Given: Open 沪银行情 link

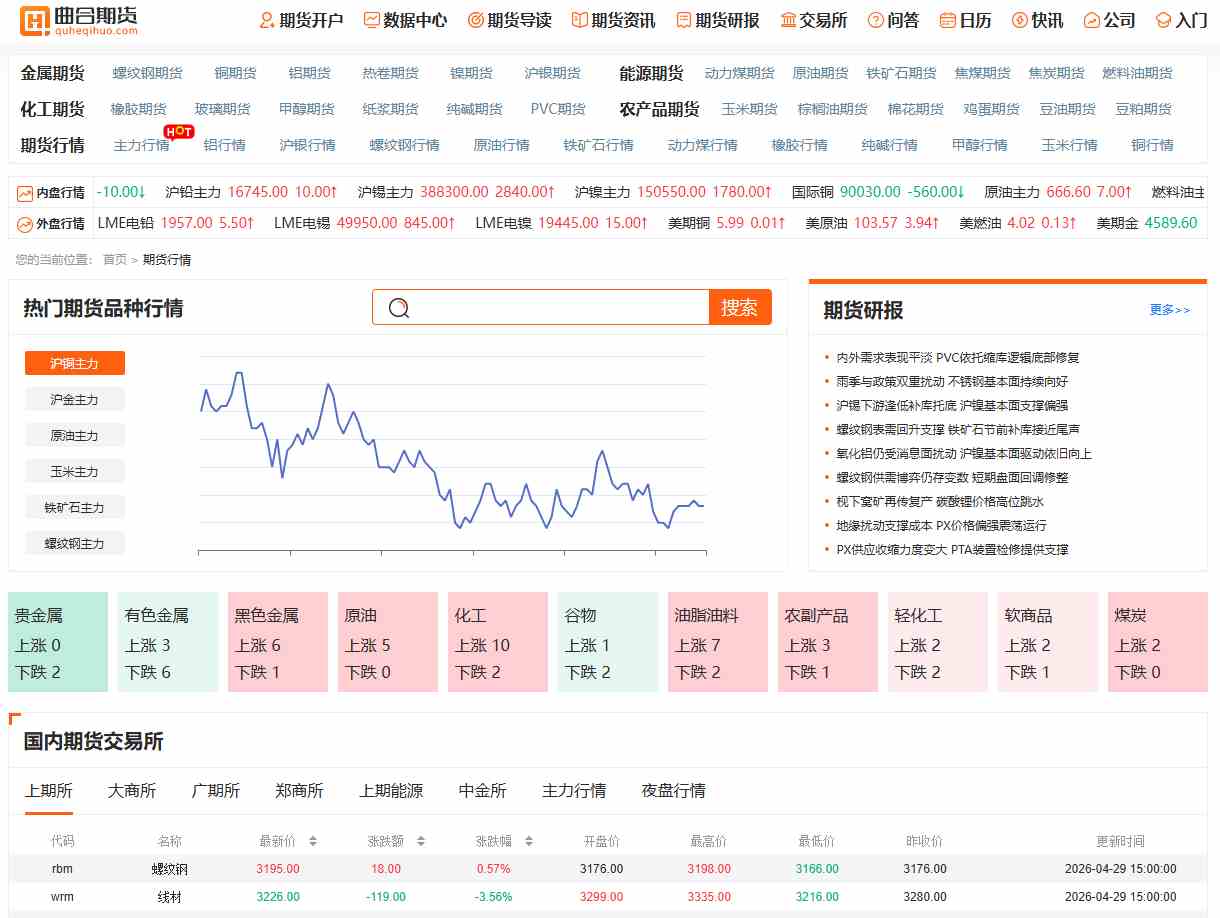Looking at the screenshot, I should [x=307, y=145].
